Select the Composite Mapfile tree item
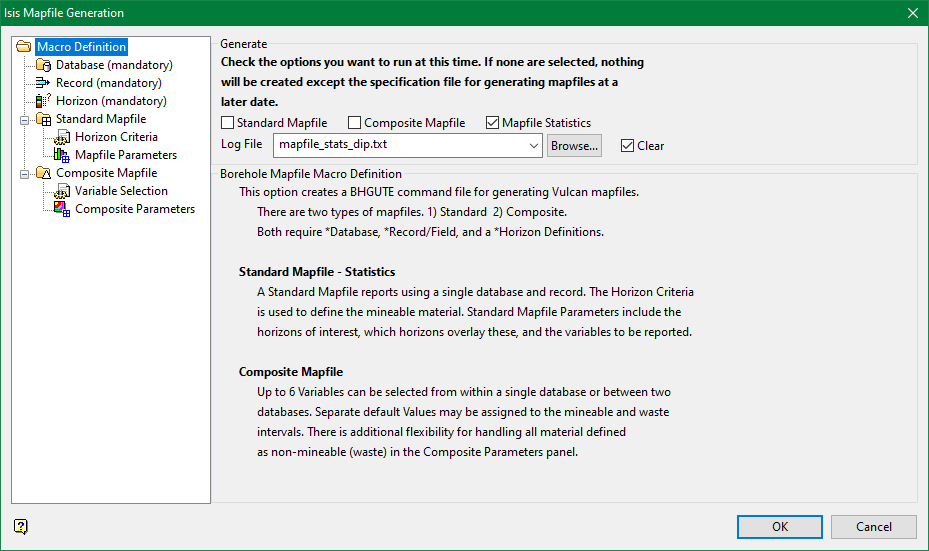 click(107, 173)
